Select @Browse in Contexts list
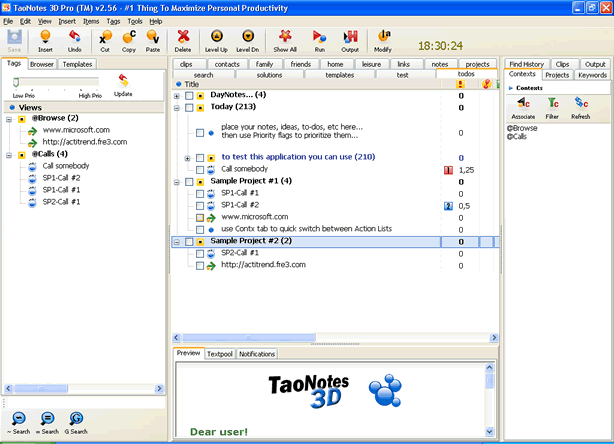The image size is (614, 444). coord(522,128)
